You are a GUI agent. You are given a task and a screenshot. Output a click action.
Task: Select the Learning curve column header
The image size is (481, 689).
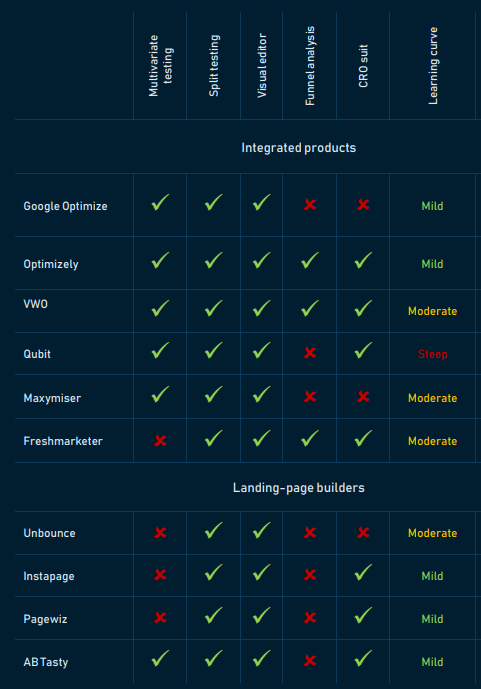pyautogui.click(x=433, y=66)
